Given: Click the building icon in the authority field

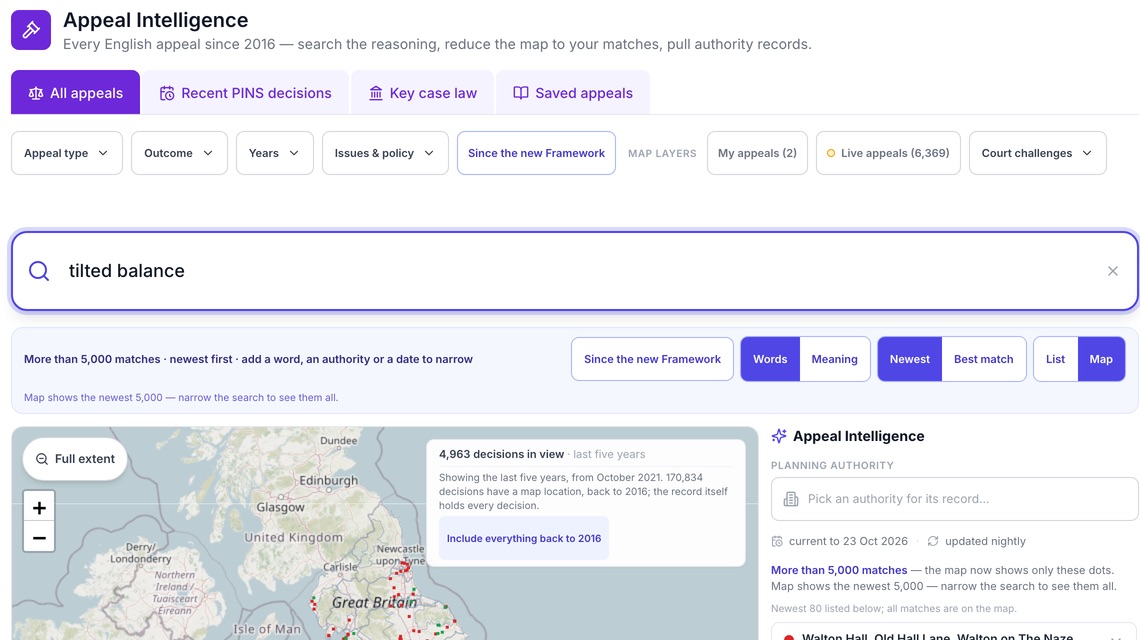Looking at the screenshot, I should pos(791,499).
